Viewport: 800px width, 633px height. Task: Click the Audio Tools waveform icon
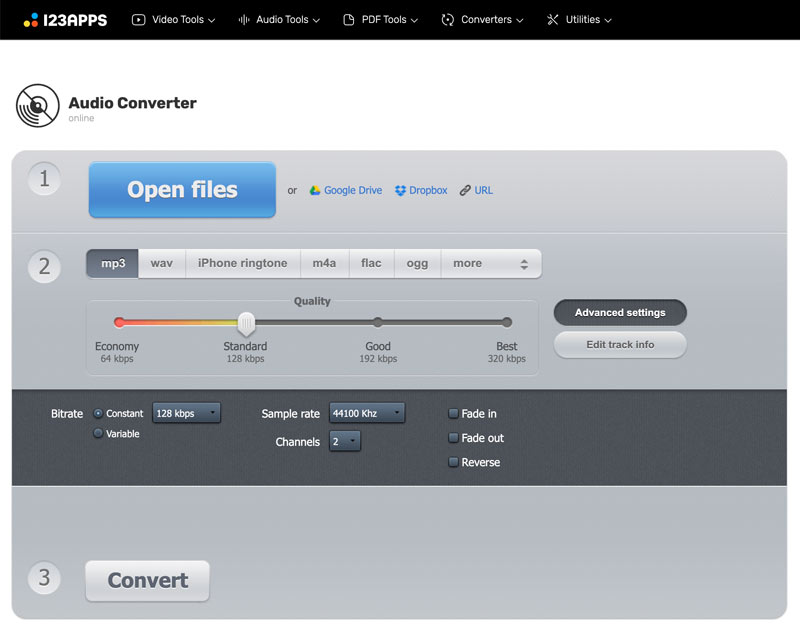coord(244,20)
